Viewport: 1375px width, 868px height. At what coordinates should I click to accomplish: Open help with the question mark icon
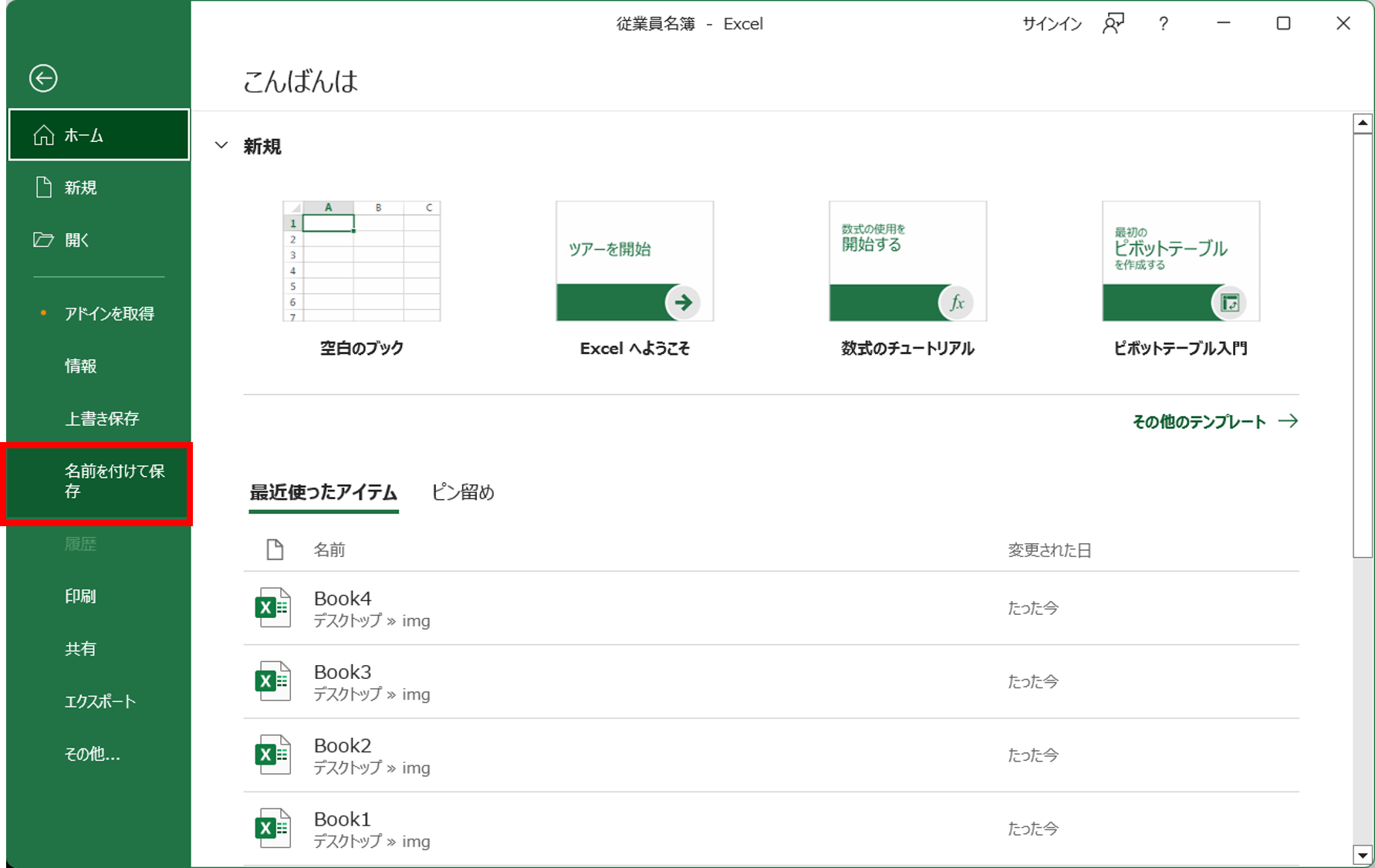1163,24
